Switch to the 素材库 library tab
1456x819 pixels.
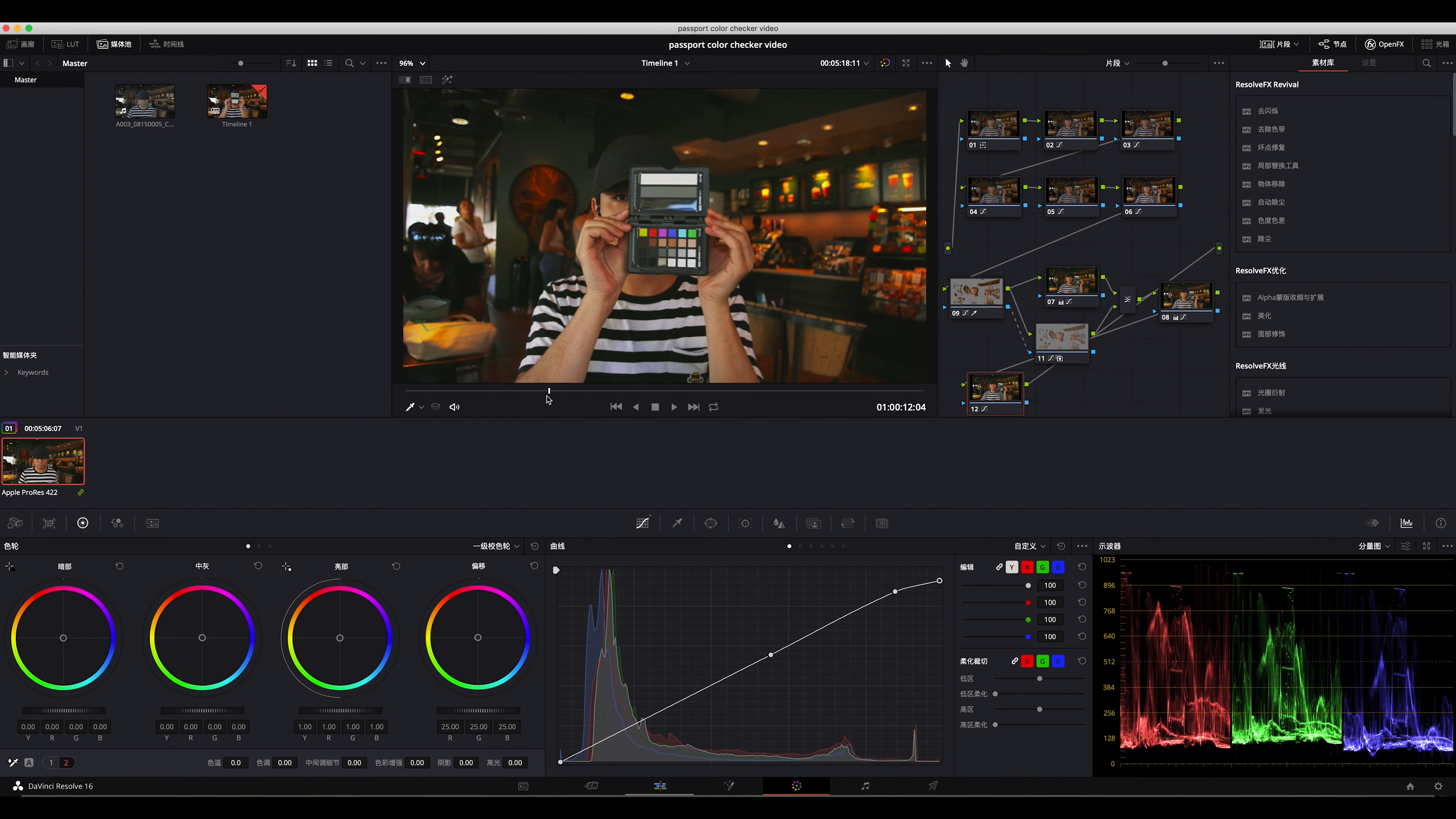(x=1323, y=63)
